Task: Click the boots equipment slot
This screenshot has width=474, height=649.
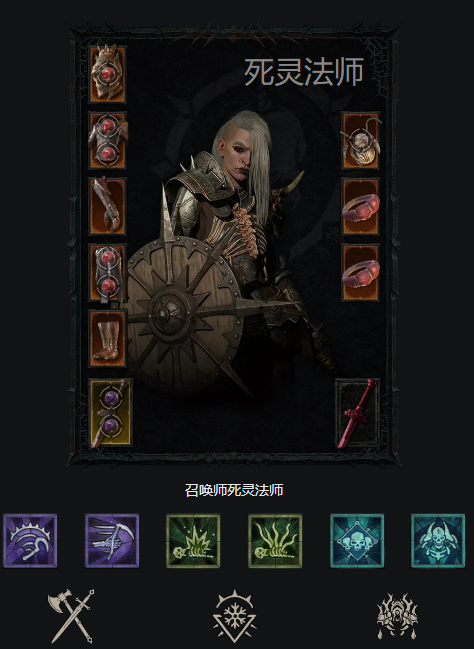Action: pos(108,339)
